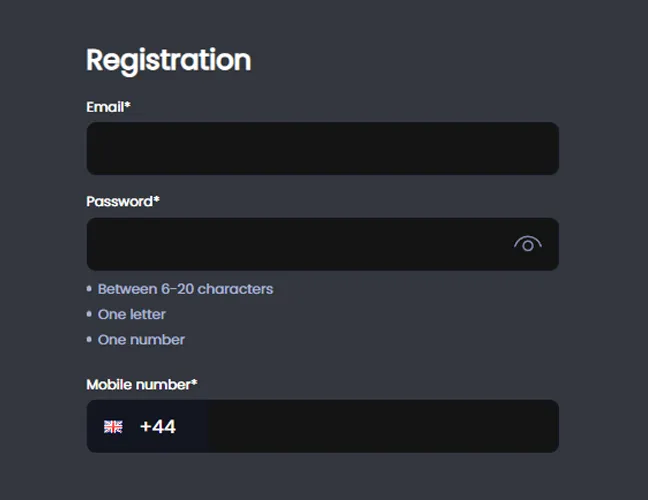
Task: Click the Password field label
Action: pos(119,201)
